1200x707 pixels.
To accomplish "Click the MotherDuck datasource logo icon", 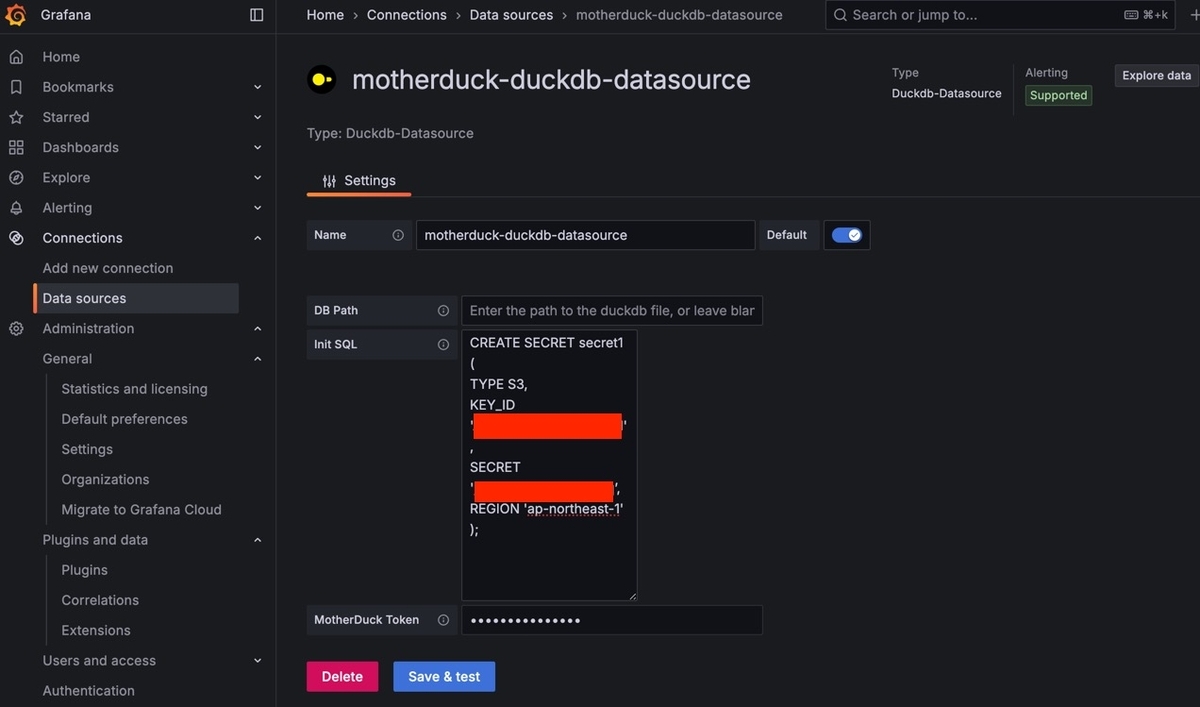I will [x=321, y=80].
